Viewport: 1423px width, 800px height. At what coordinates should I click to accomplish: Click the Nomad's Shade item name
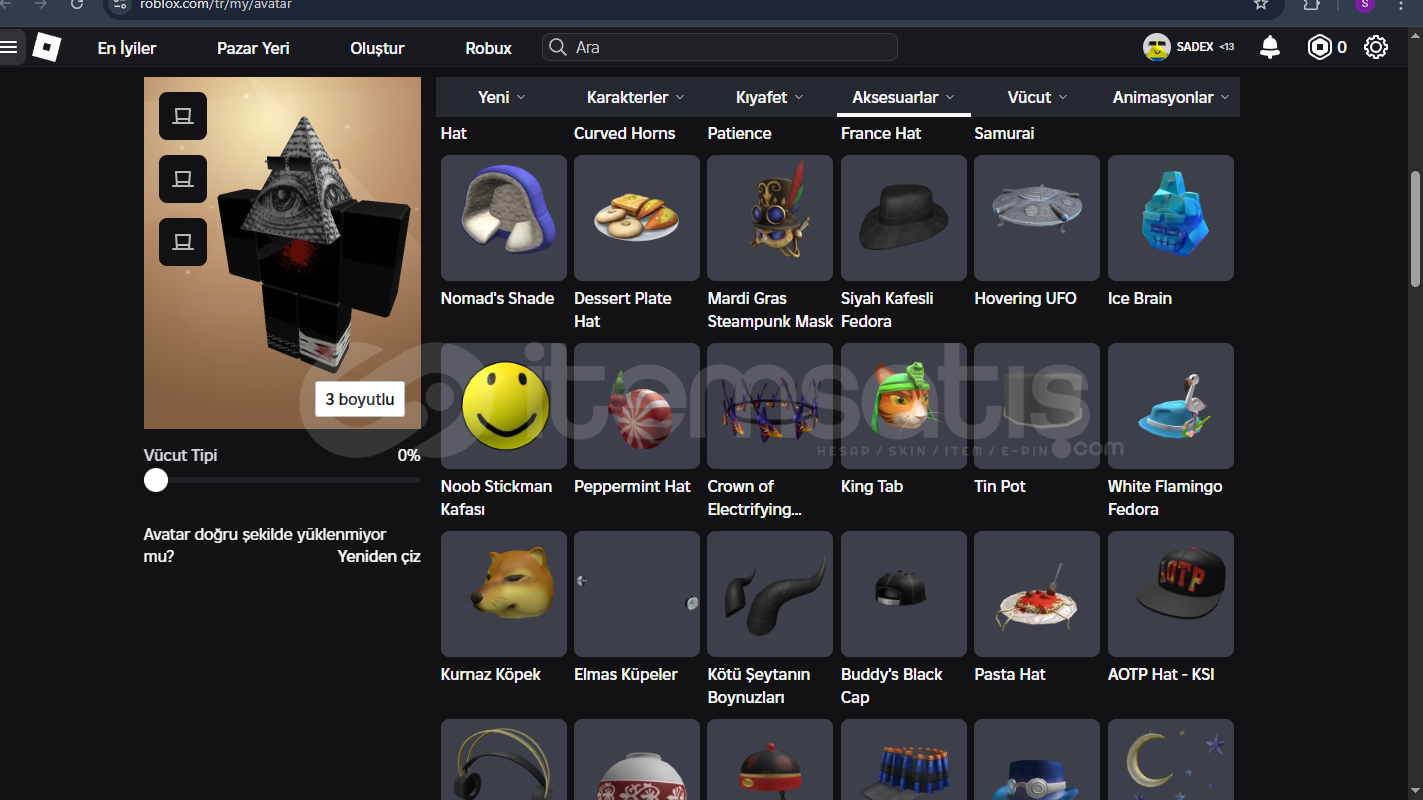coord(497,298)
